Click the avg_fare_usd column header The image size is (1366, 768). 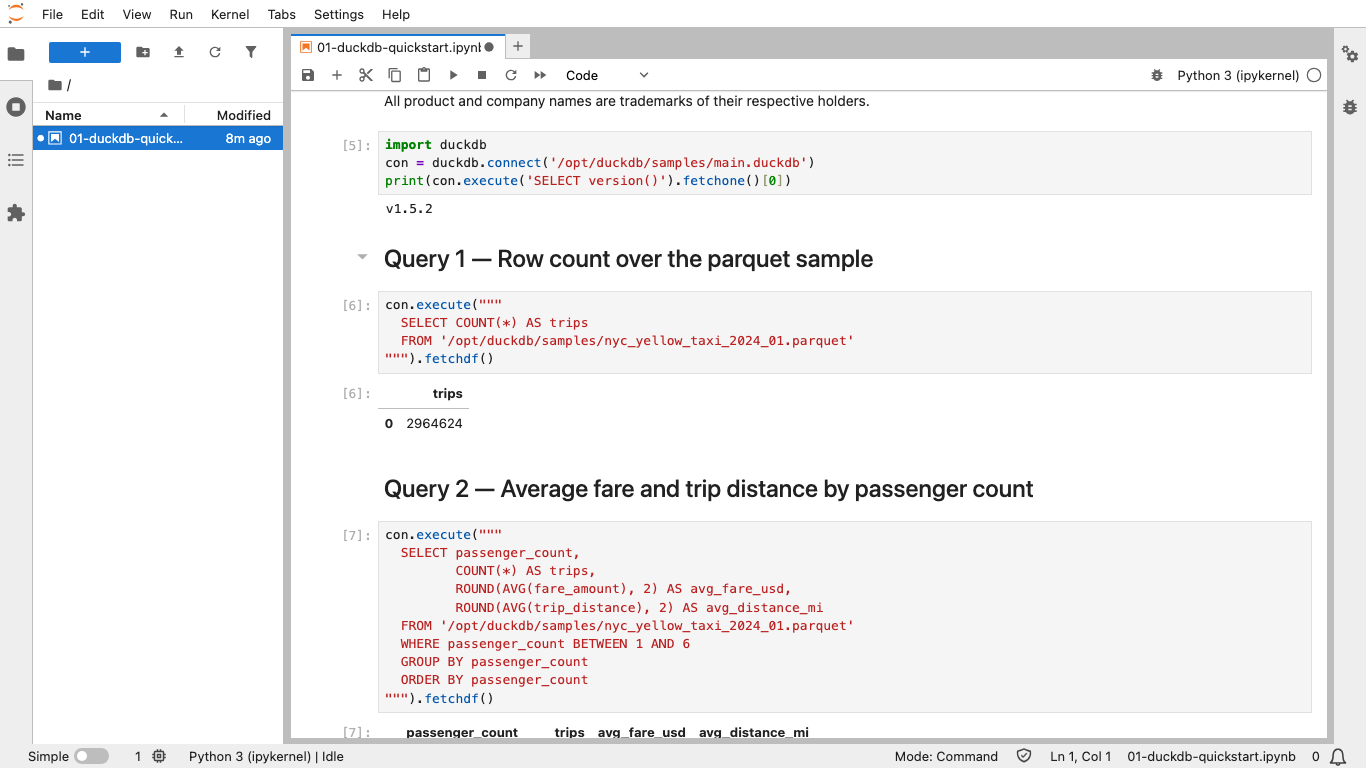tap(642, 733)
